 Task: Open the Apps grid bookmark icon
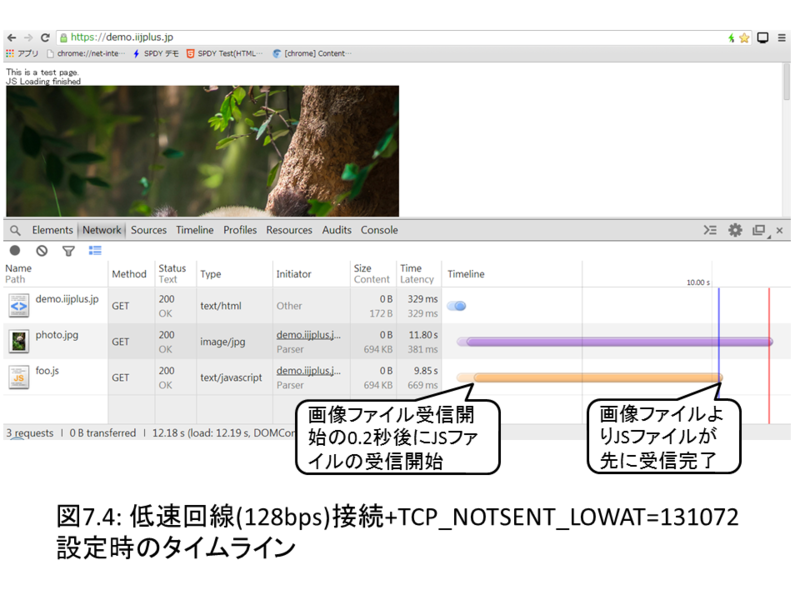(x=10, y=54)
